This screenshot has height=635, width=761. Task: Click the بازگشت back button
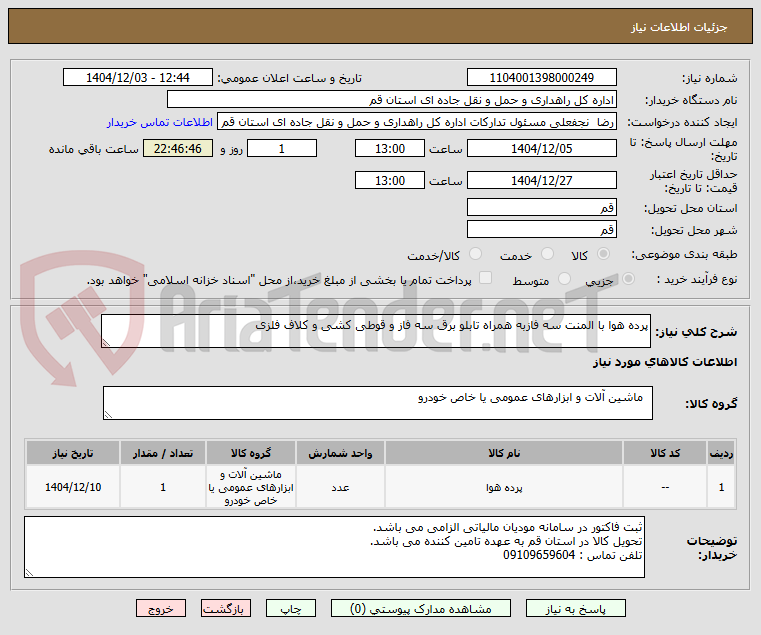pyautogui.click(x=226, y=608)
